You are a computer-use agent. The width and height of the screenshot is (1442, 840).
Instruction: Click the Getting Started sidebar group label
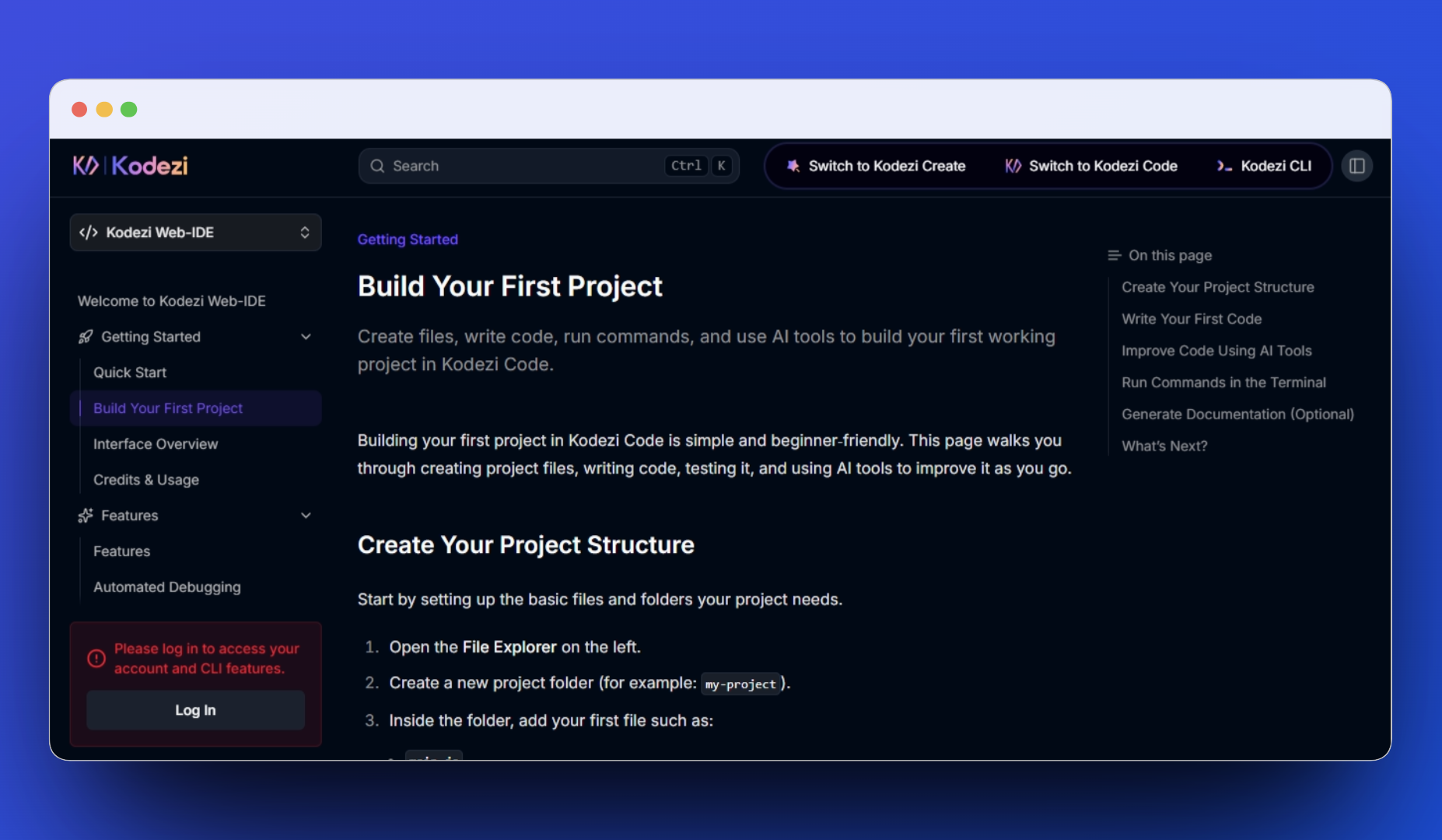(x=151, y=337)
